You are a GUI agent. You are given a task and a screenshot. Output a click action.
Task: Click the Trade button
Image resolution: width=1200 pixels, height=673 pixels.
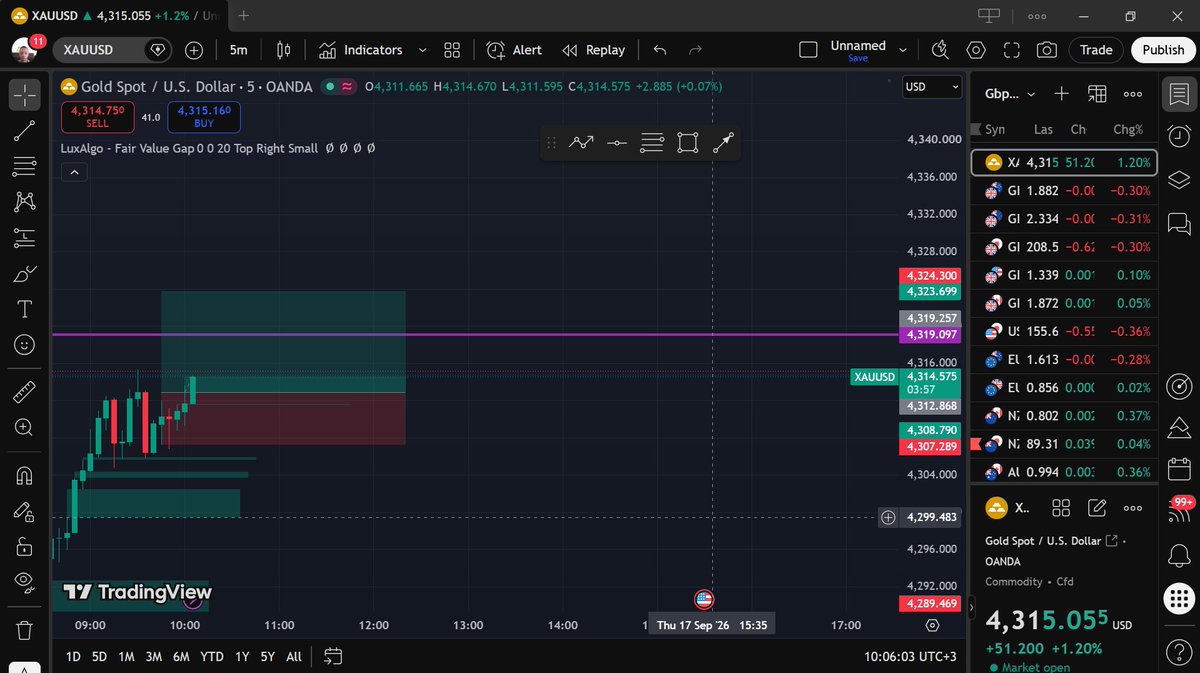coord(1096,50)
